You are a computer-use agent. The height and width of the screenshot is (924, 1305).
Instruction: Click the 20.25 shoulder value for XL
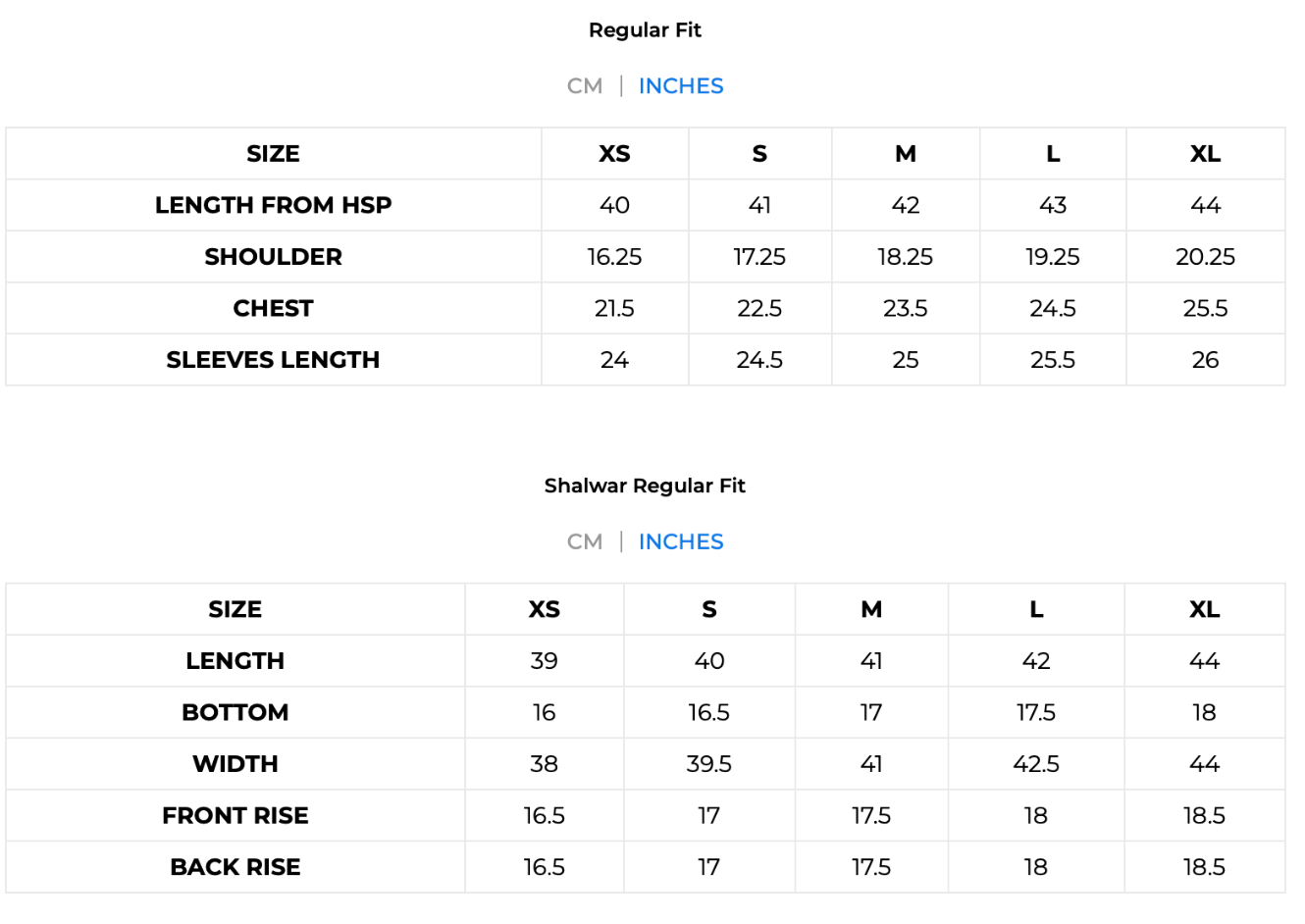click(1205, 257)
